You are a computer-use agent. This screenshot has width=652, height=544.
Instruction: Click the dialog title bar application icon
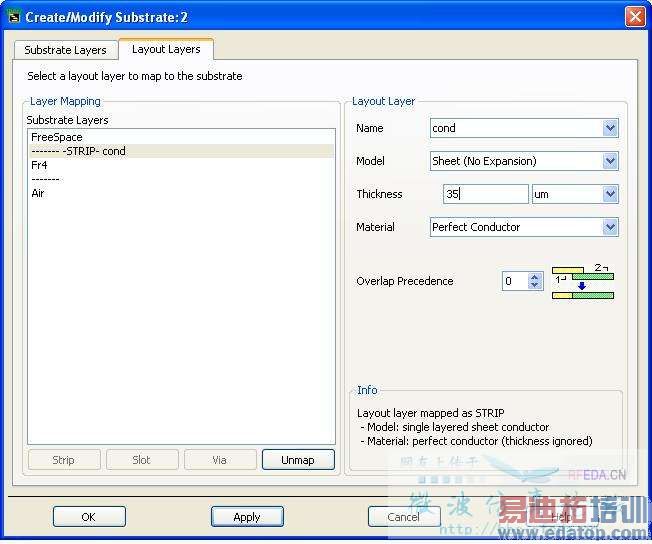(x=14, y=17)
